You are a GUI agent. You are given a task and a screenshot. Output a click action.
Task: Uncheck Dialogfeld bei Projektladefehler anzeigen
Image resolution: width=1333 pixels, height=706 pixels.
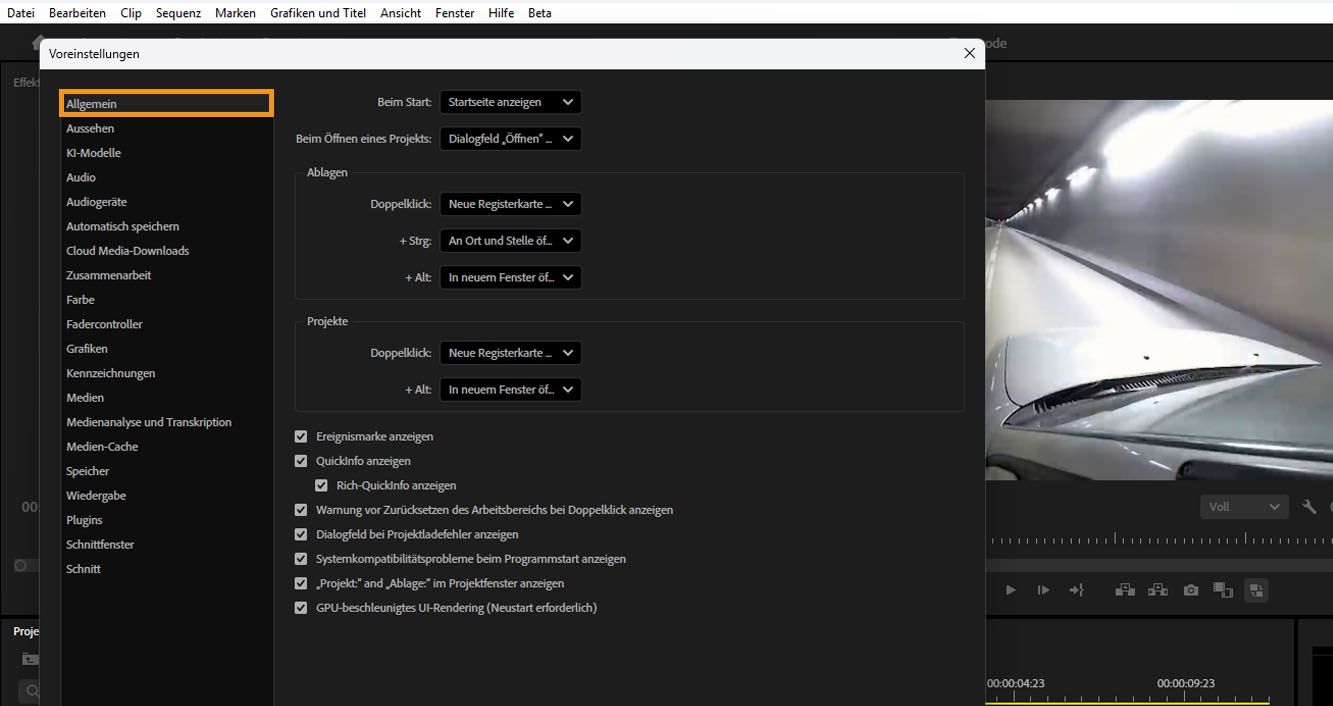pos(301,535)
